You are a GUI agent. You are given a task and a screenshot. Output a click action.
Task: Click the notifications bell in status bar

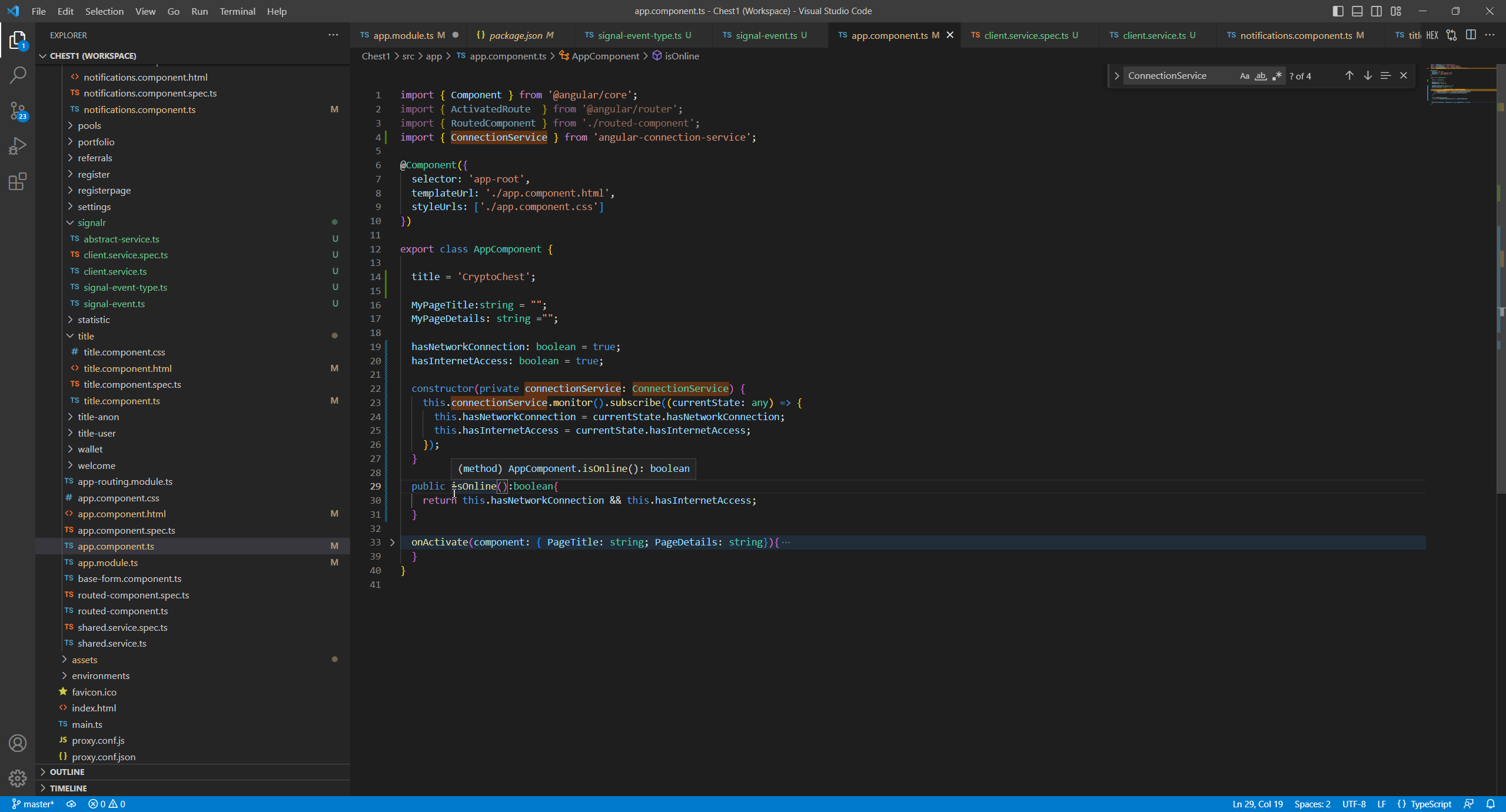tap(1491, 804)
